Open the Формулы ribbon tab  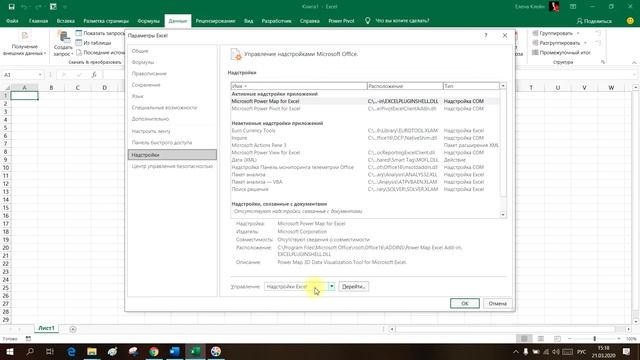coord(148,21)
